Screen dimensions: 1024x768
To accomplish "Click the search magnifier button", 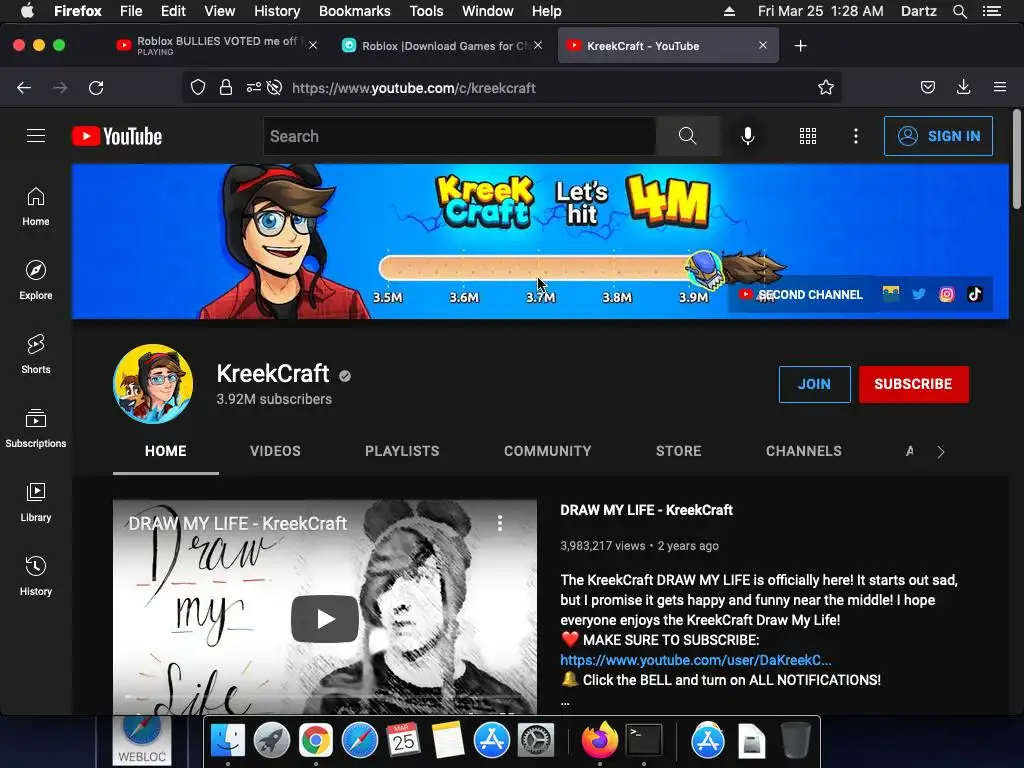I will pos(688,136).
